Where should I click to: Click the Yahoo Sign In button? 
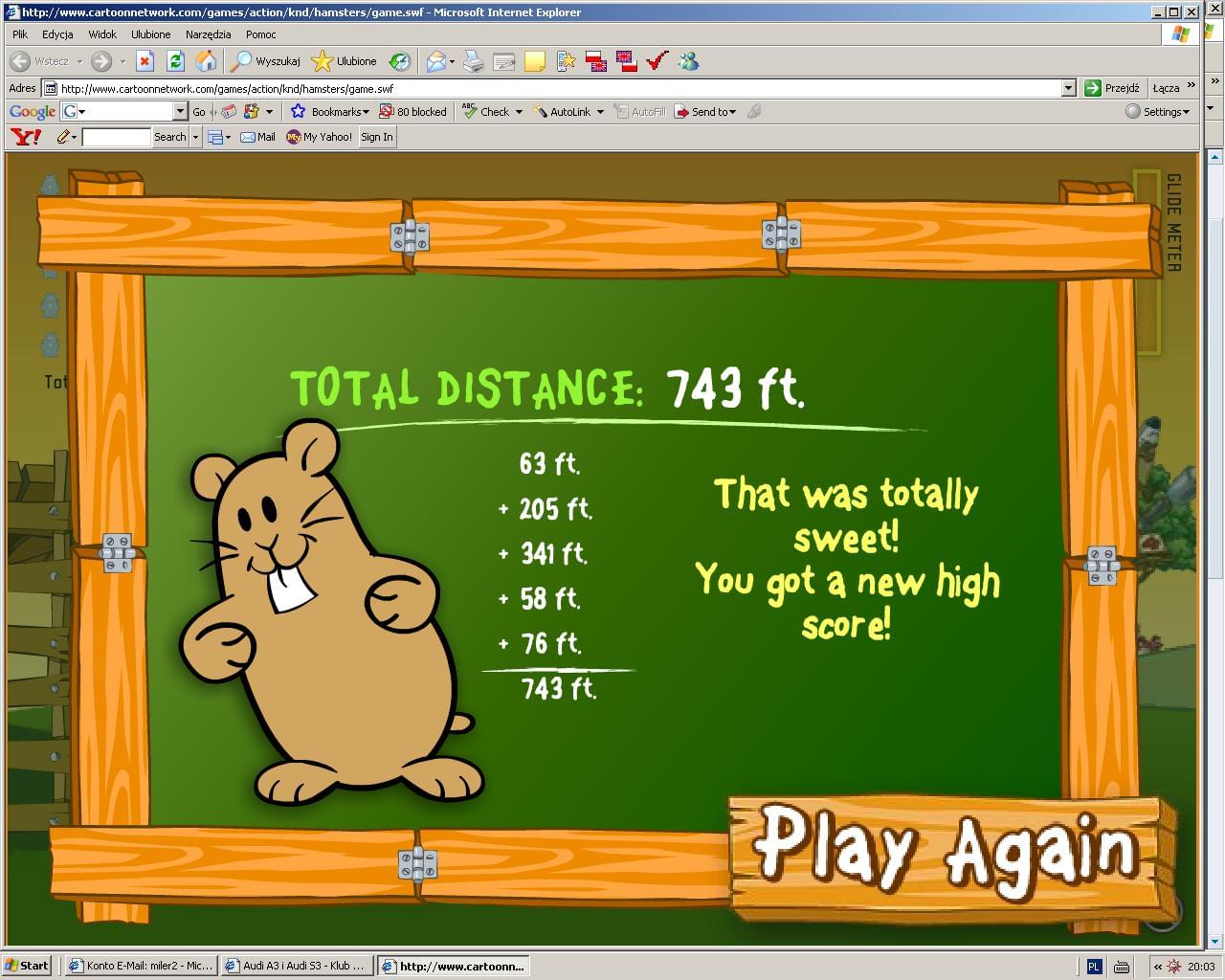[377, 137]
